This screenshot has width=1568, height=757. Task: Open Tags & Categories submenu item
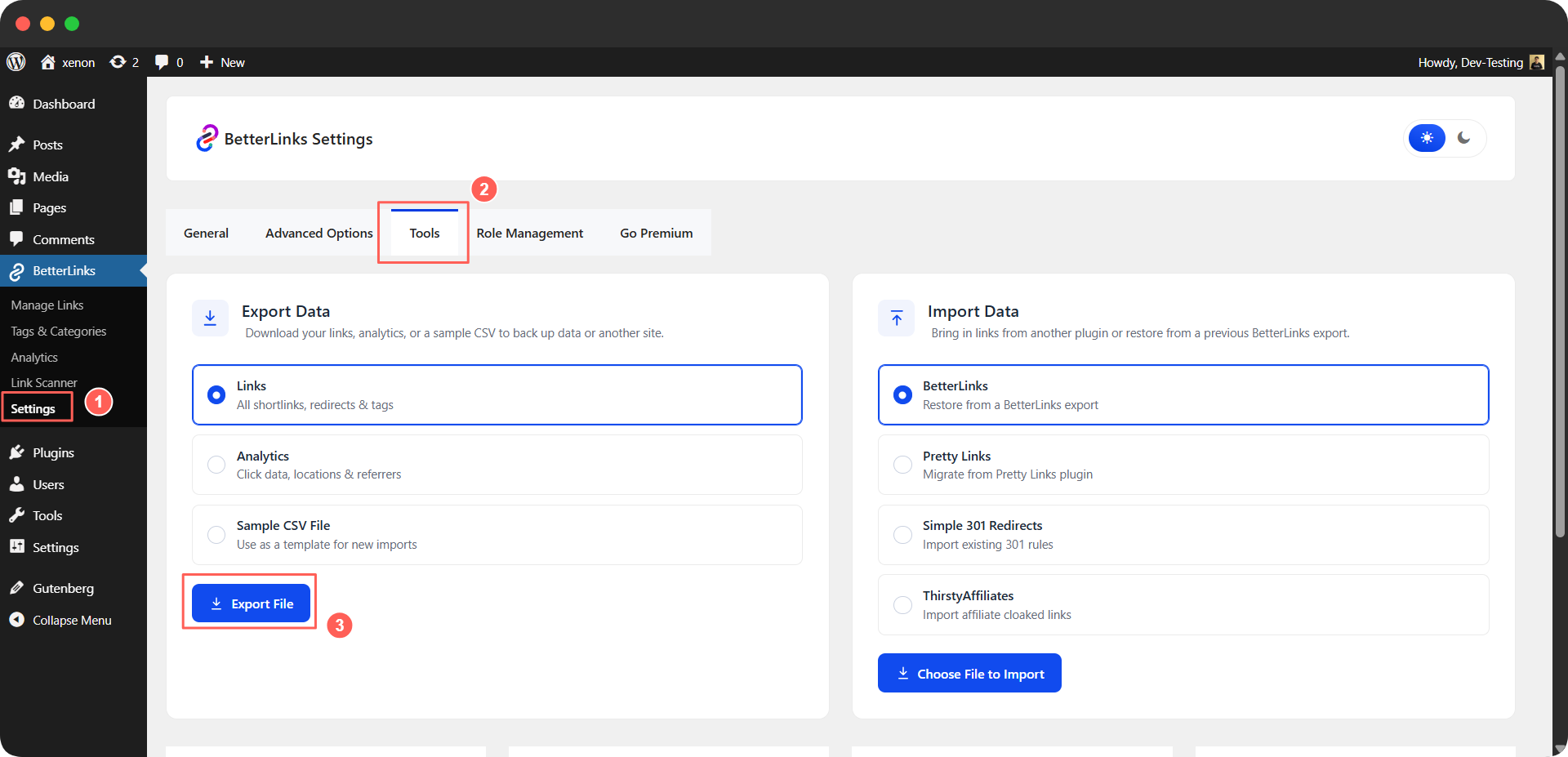pos(59,331)
